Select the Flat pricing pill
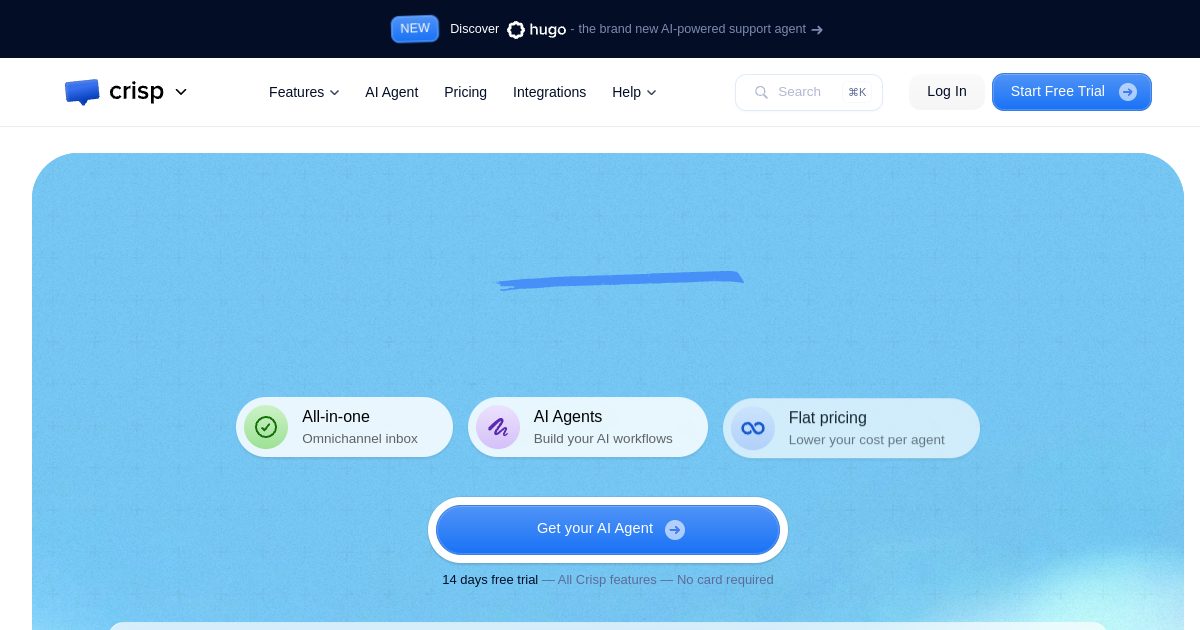Viewport: 1200px width, 630px height. pyautogui.click(x=851, y=428)
